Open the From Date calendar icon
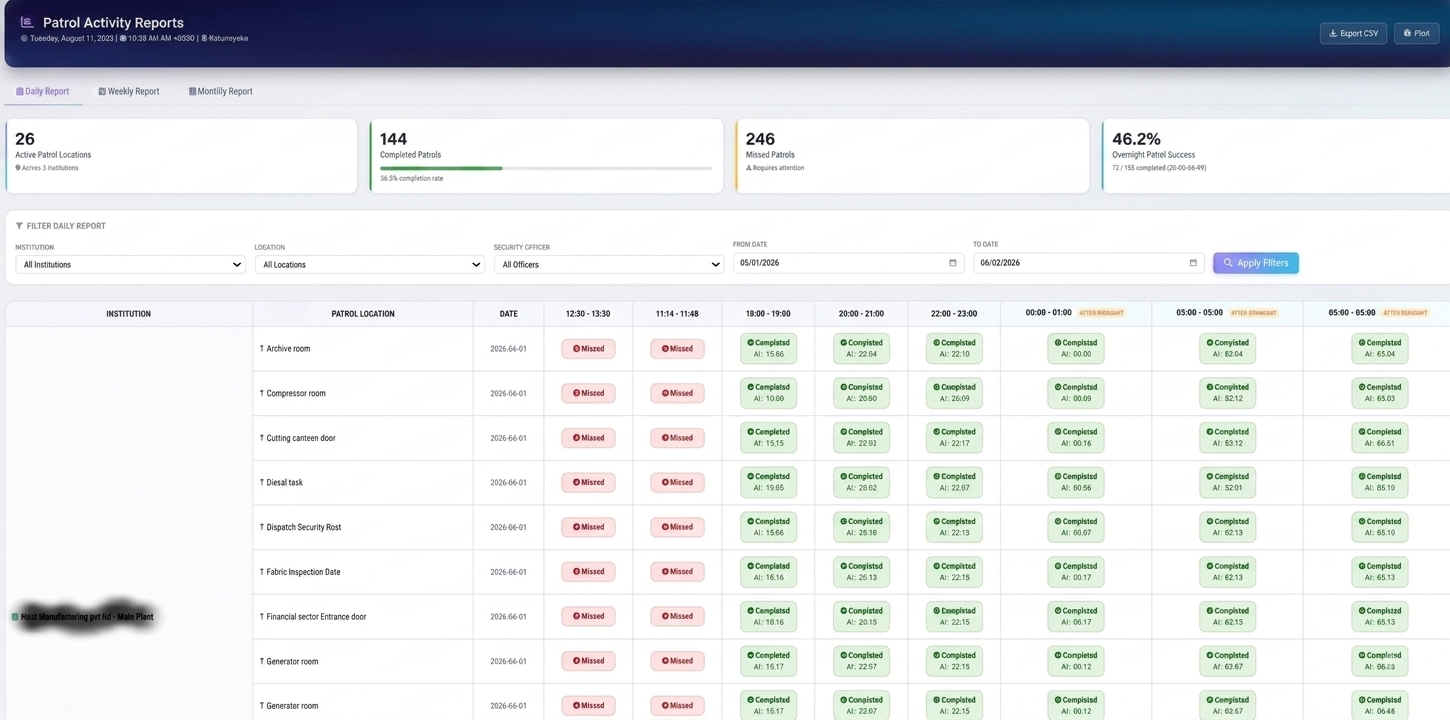 pyautogui.click(x=952, y=263)
